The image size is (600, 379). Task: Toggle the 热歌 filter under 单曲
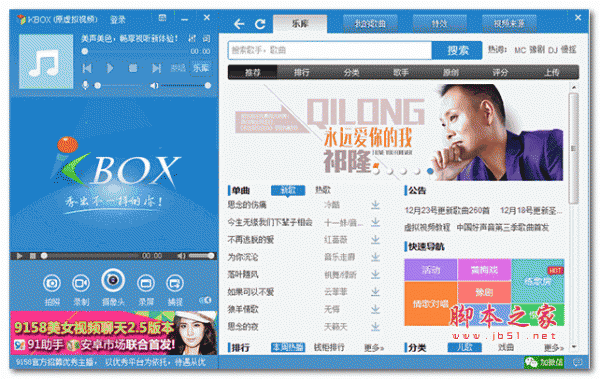pos(323,190)
